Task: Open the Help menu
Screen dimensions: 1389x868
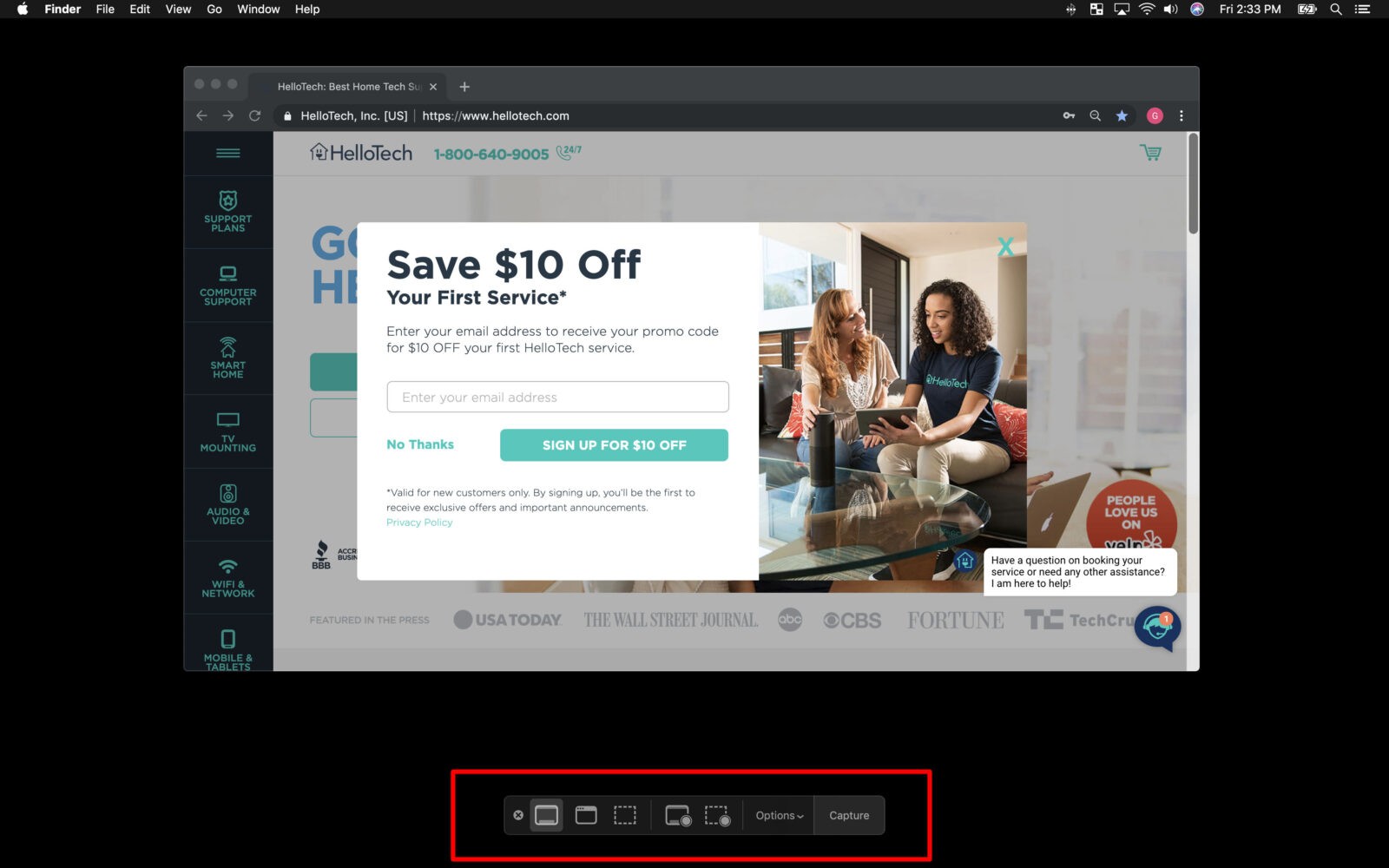Action: (x=307, y=9)
